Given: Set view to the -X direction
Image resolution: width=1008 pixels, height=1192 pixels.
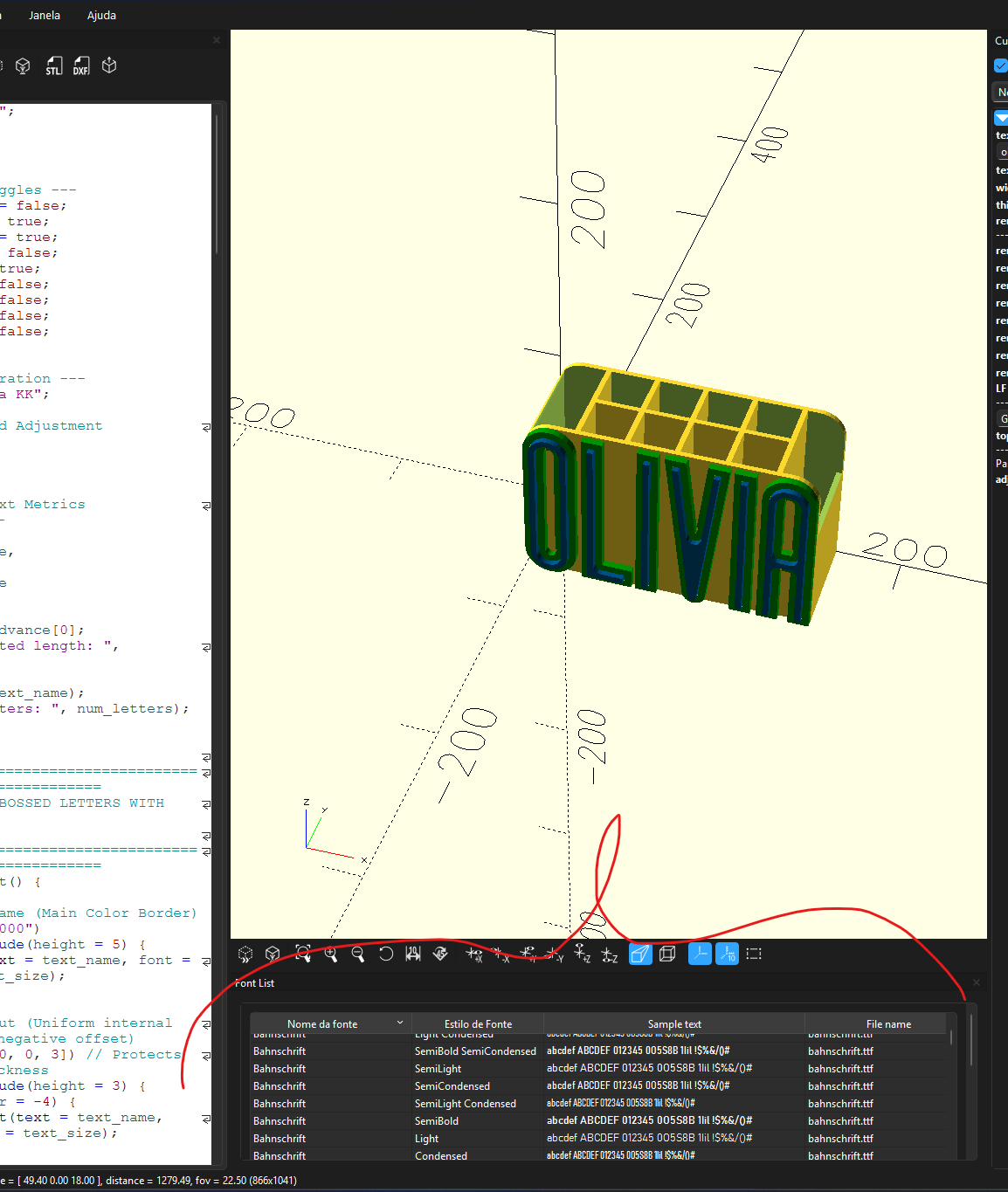Looking at the screenshot, I should pyautogui.click(x=501, y=954).
